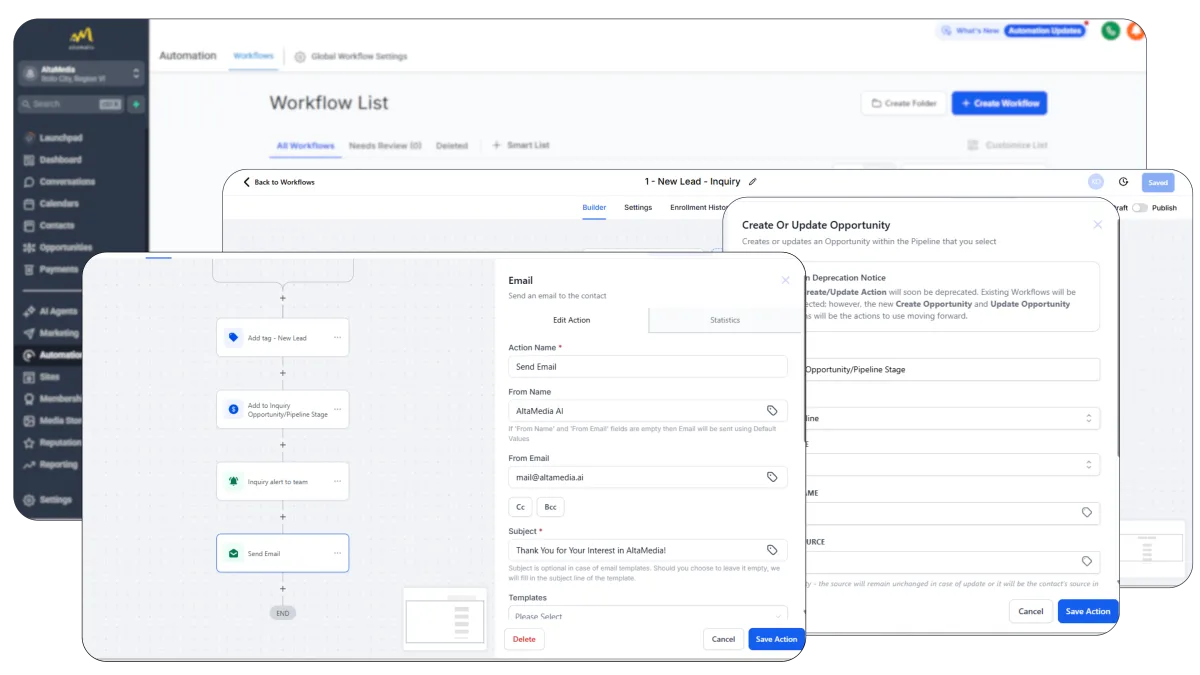Insert custom value tag in Subject field
Viewport: 1200px width, 675px height.
[x=772, y=550]
